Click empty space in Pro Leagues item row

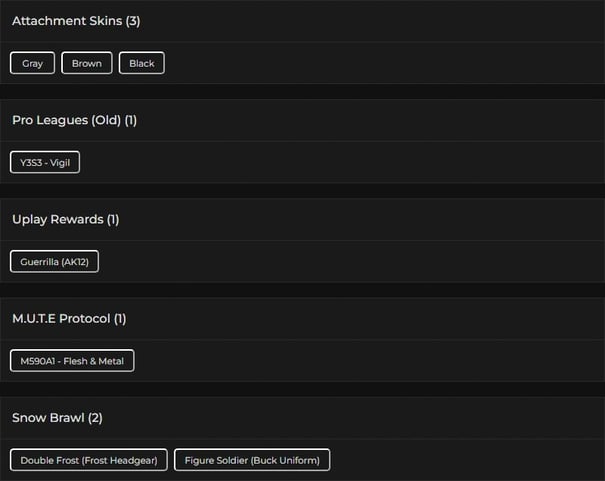click(340, 162)
